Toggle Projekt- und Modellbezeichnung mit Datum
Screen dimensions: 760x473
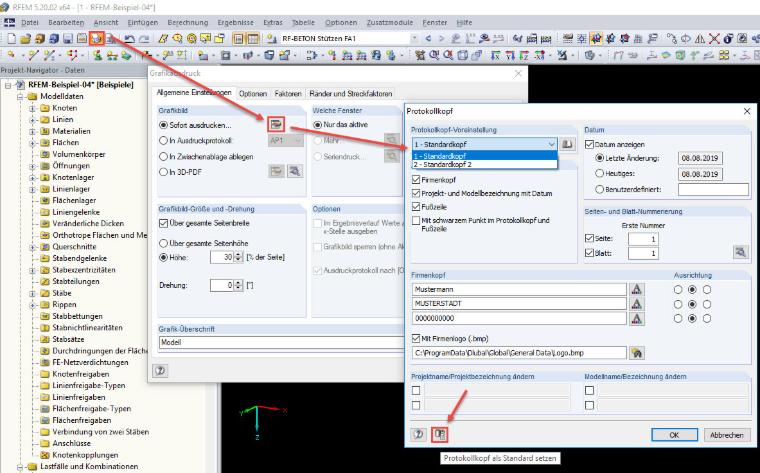coord(416,193)
